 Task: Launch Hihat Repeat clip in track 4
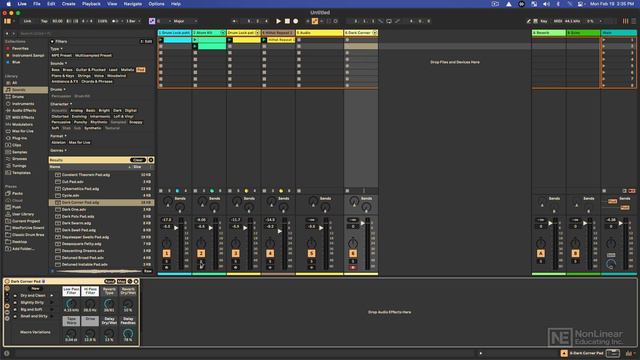click(264, 40)
